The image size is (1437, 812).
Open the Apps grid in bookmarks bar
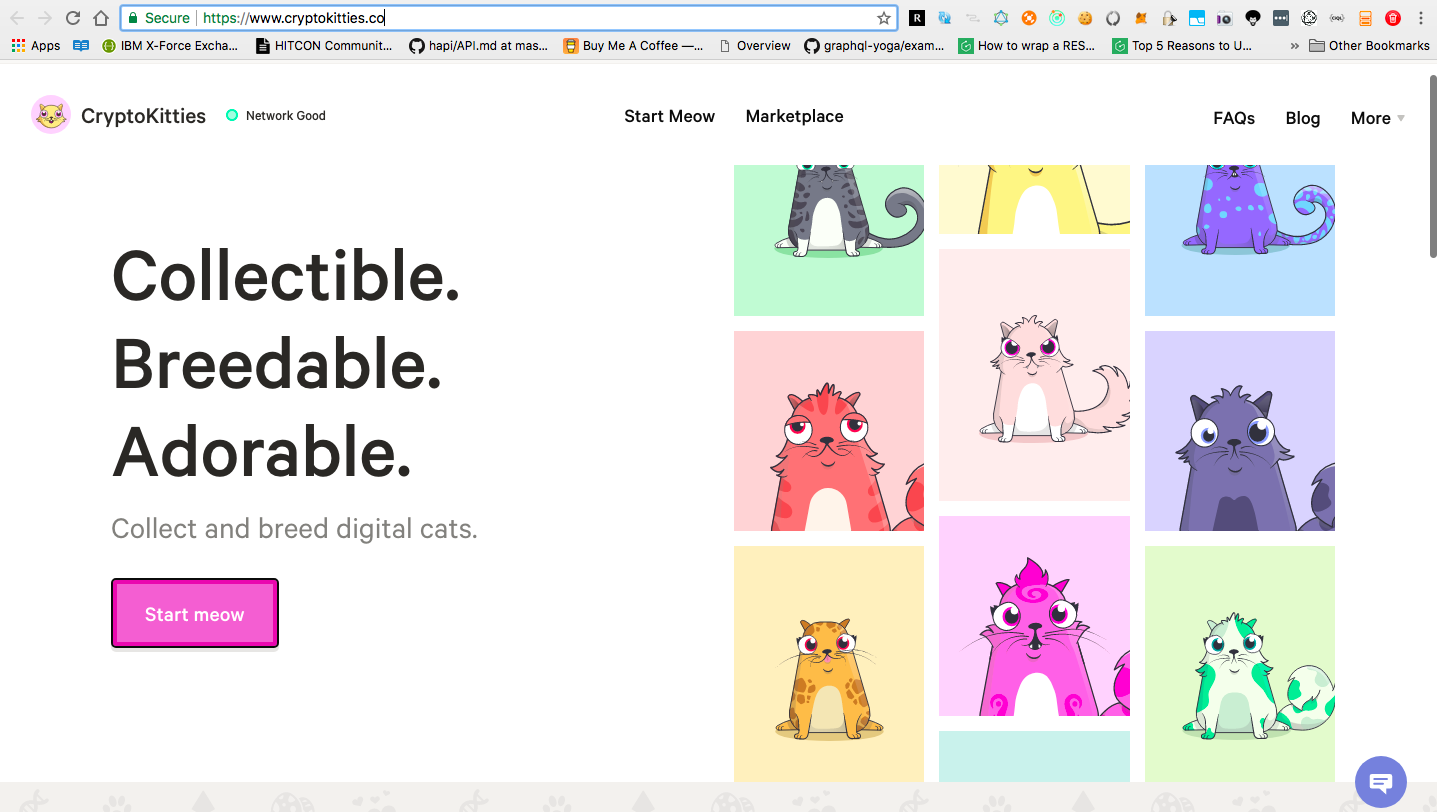[x=36, y=45]
